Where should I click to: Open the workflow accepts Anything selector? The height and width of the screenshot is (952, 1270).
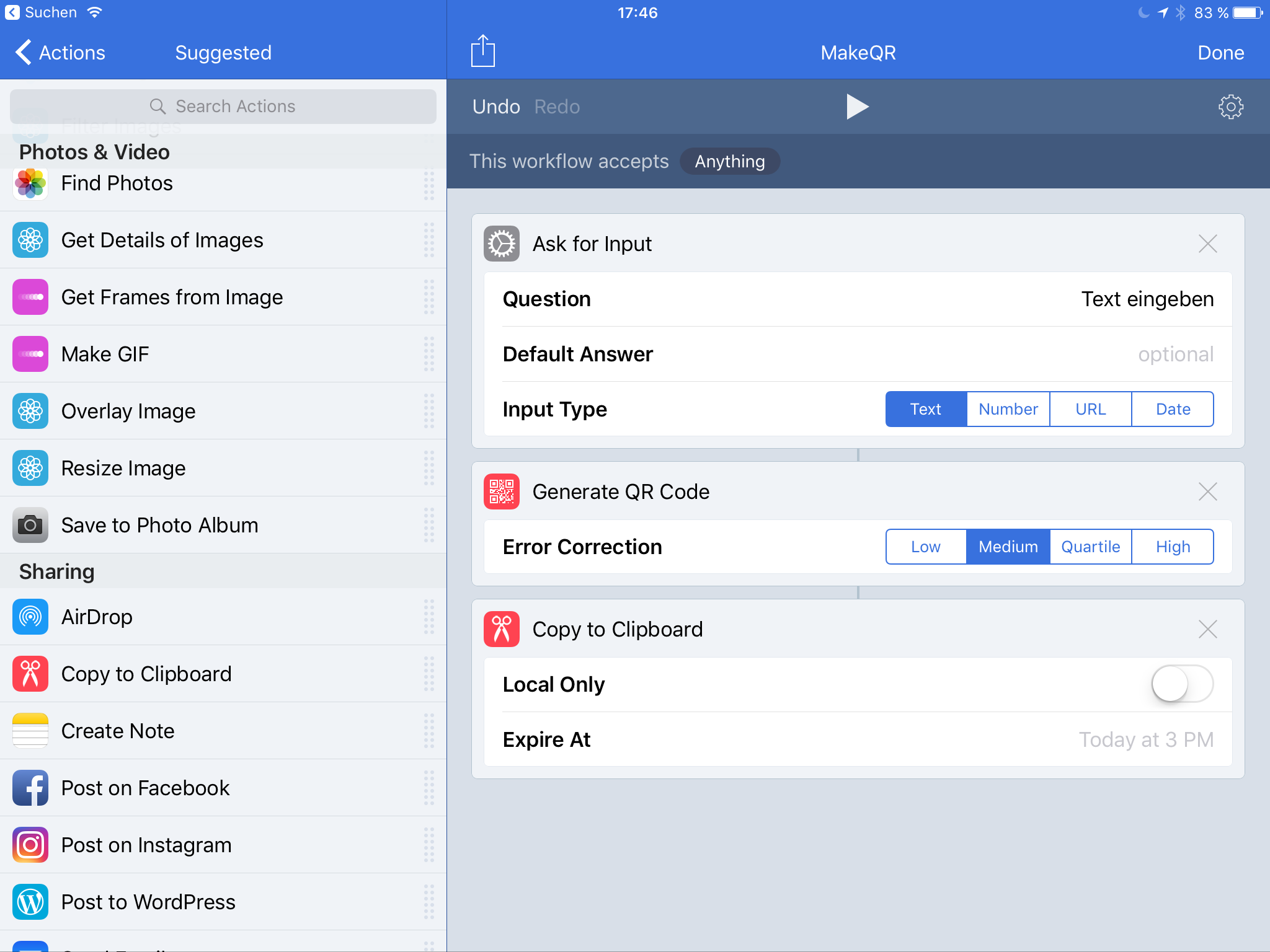(x=729, y=161)
